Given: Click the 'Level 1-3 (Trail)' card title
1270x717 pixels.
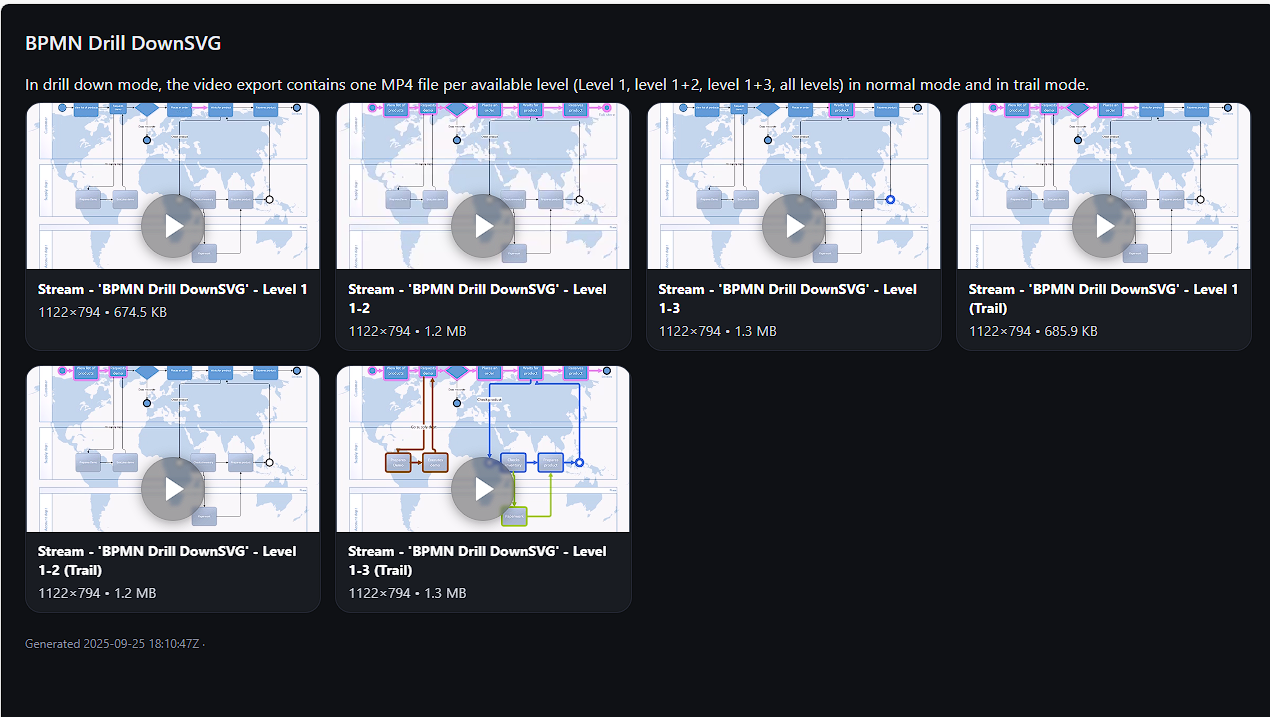Looking at the screenshot, I should pyautogui.click(x=478, y=560).
